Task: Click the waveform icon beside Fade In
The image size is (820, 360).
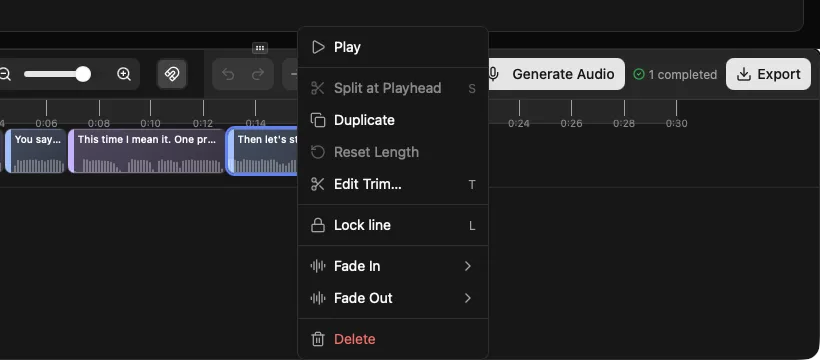Action: [x=318, y=266]
